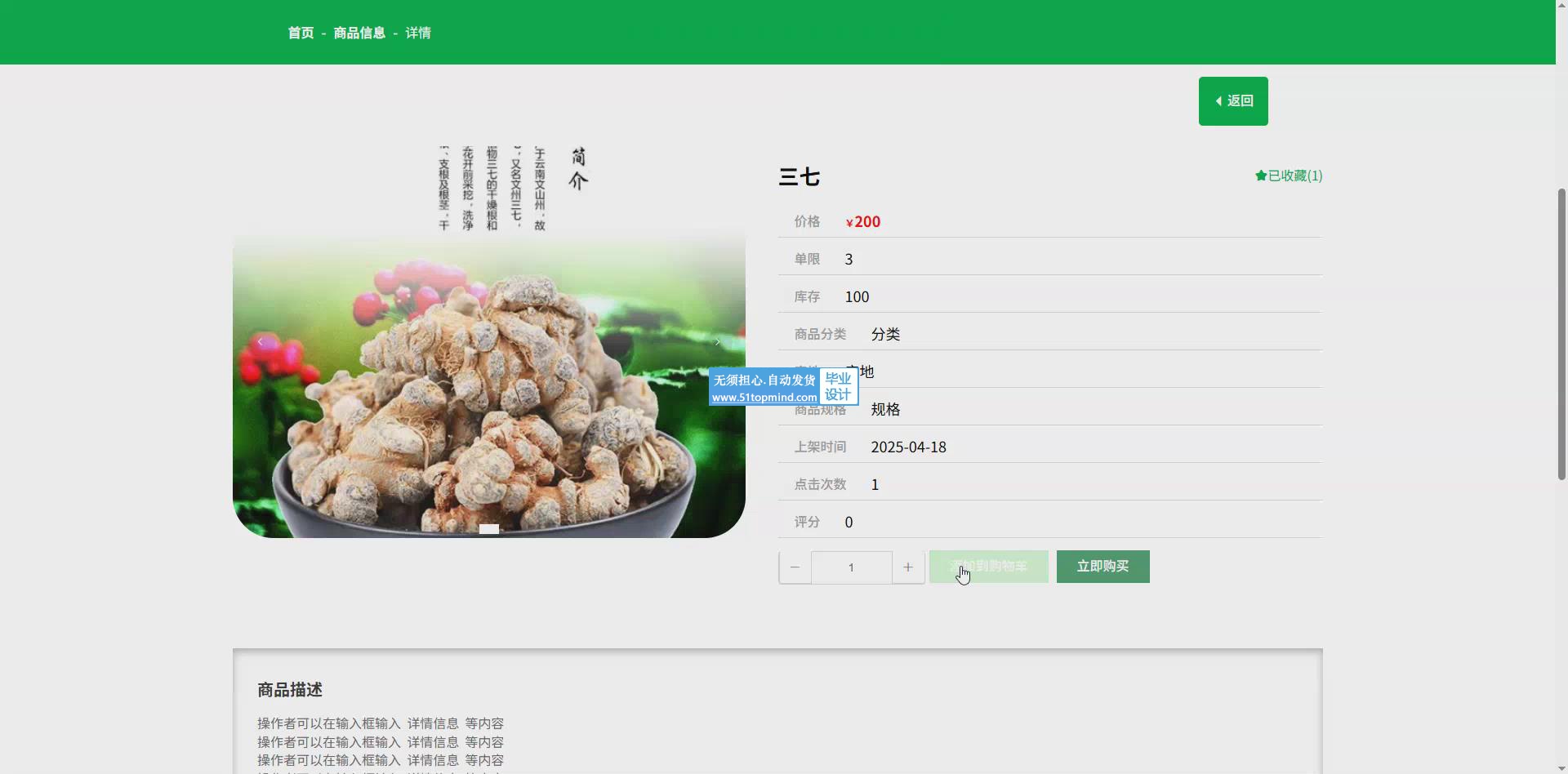Click the 三七 product photo
This screenshot has width=1568, height=774.
[x=488, y=392]
